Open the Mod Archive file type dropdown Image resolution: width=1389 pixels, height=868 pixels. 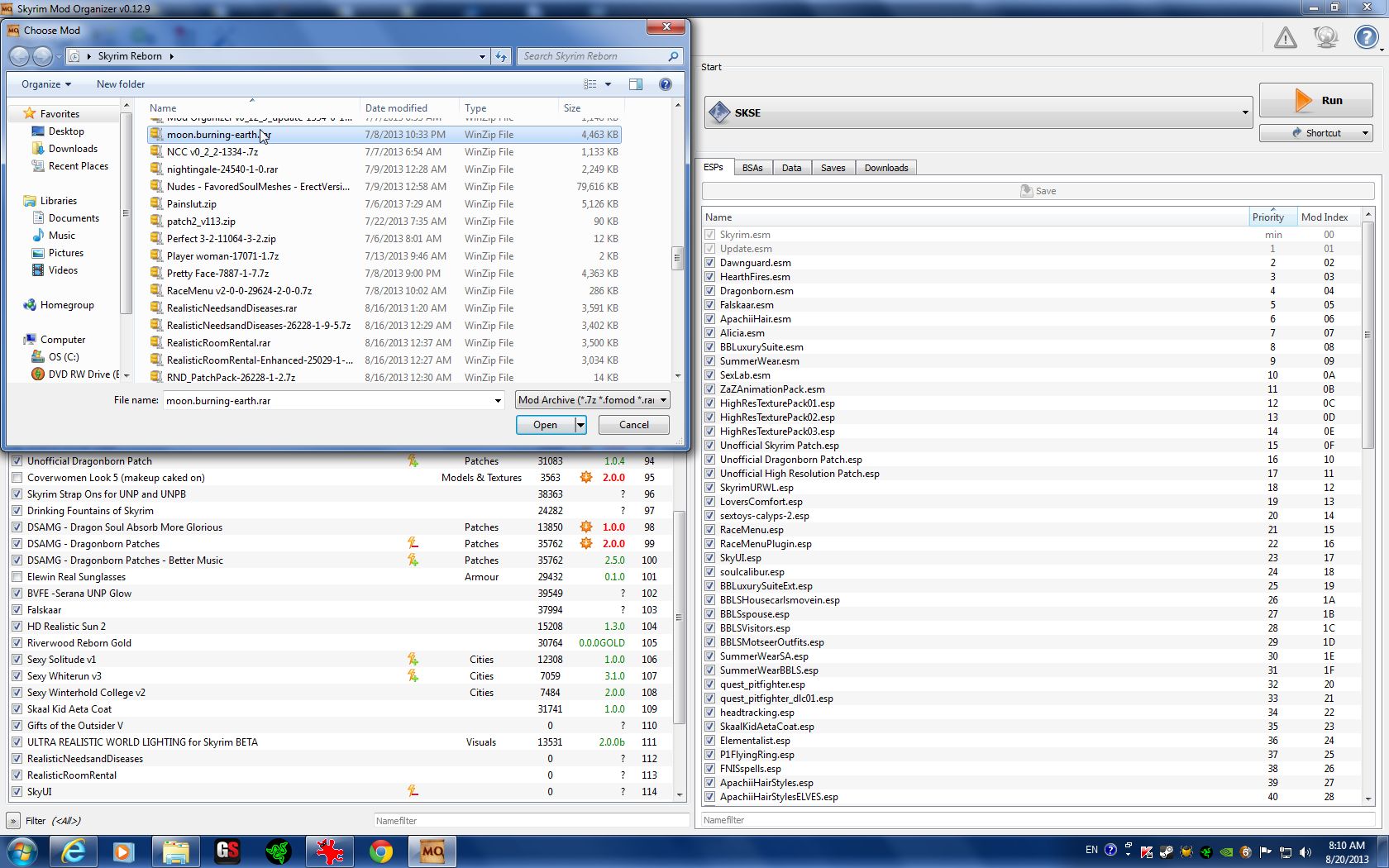(x=663, y=400)
